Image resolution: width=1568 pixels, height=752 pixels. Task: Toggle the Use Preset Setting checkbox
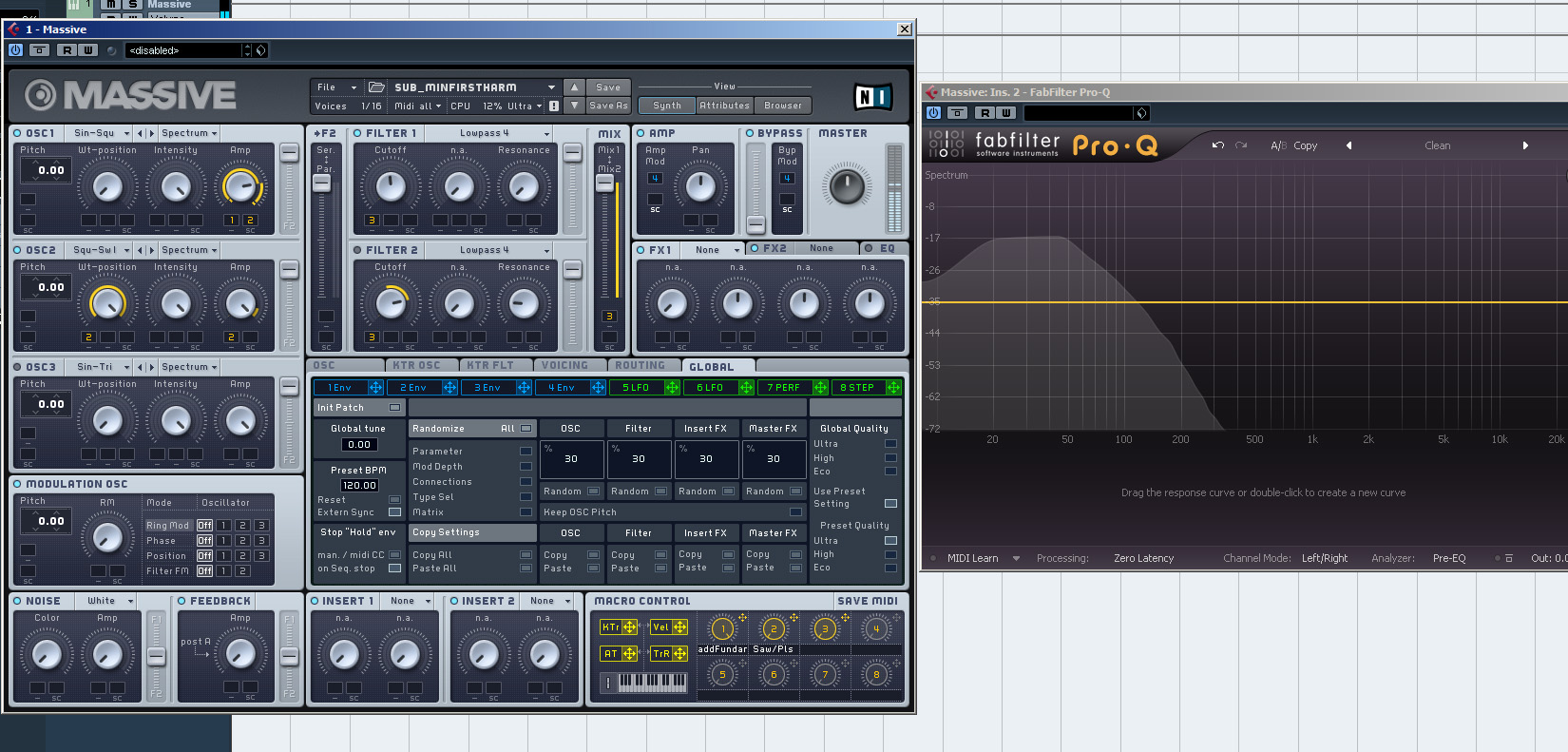coord(890,503)
